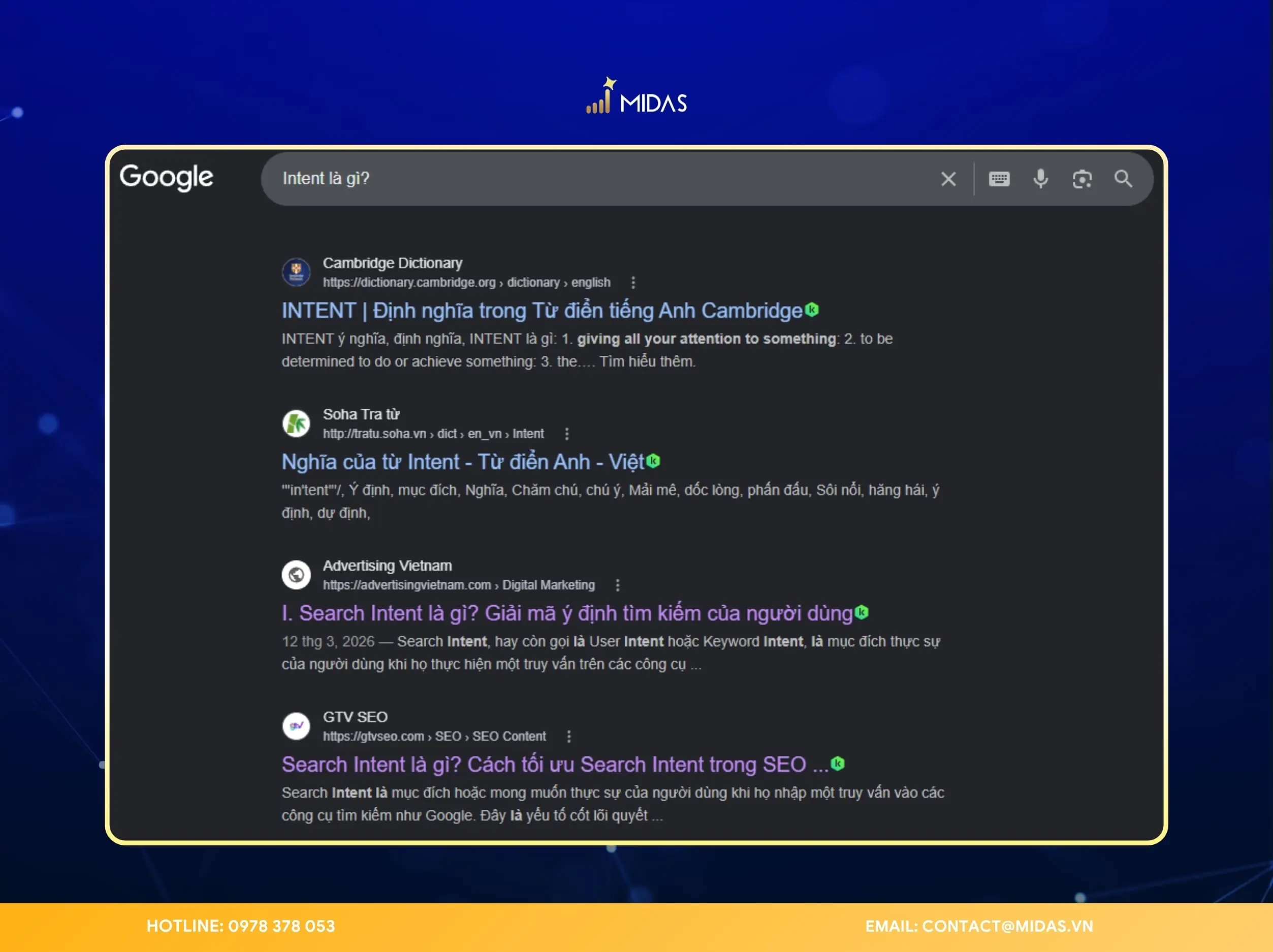Click the 'Advertising Vietnam' site name
Screen dimensions: 1273x952
coord(387,566)
